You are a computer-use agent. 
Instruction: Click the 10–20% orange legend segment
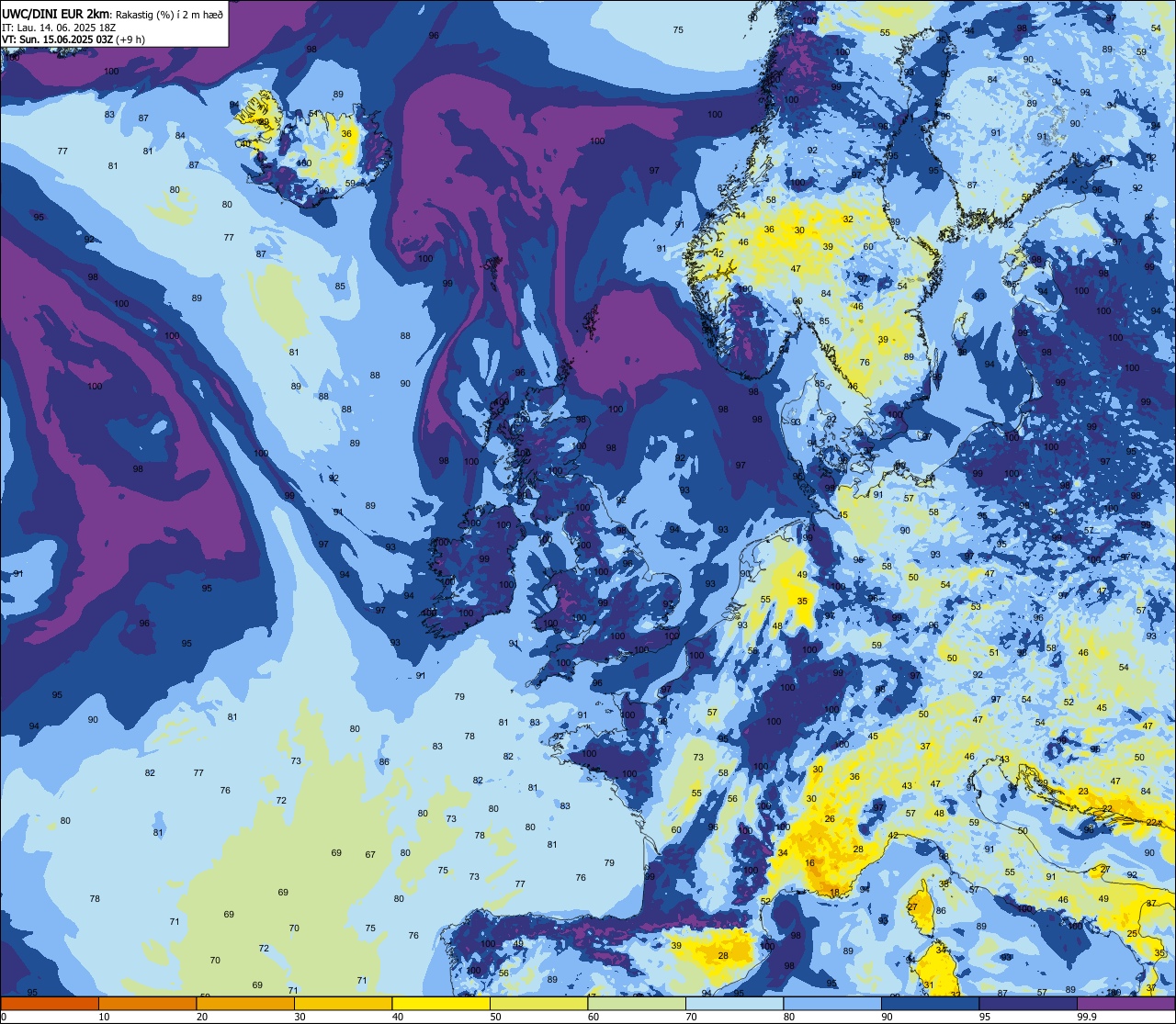pos(147,1003)
